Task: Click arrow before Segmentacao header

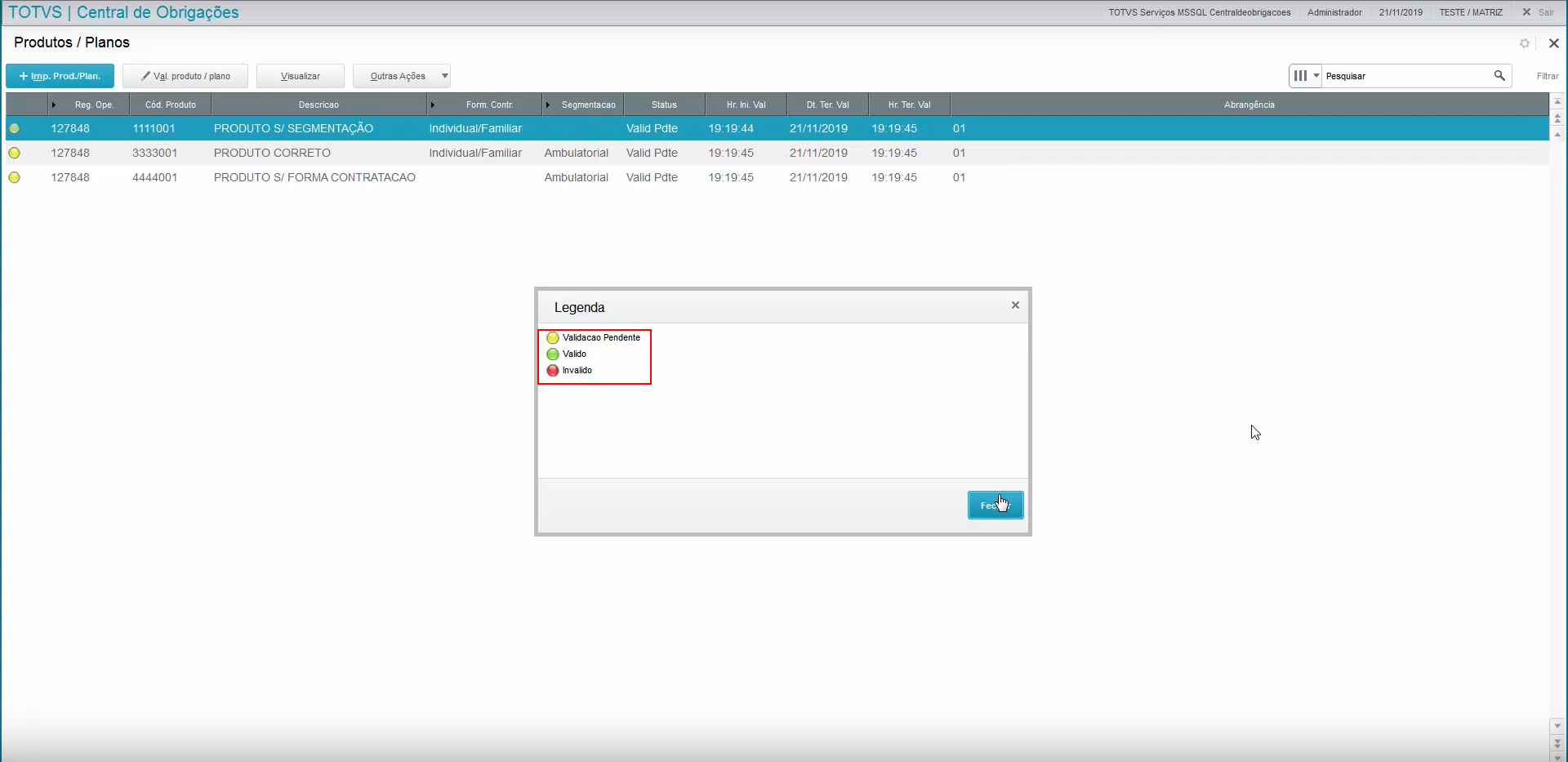Action: click(x=548, y=105)
